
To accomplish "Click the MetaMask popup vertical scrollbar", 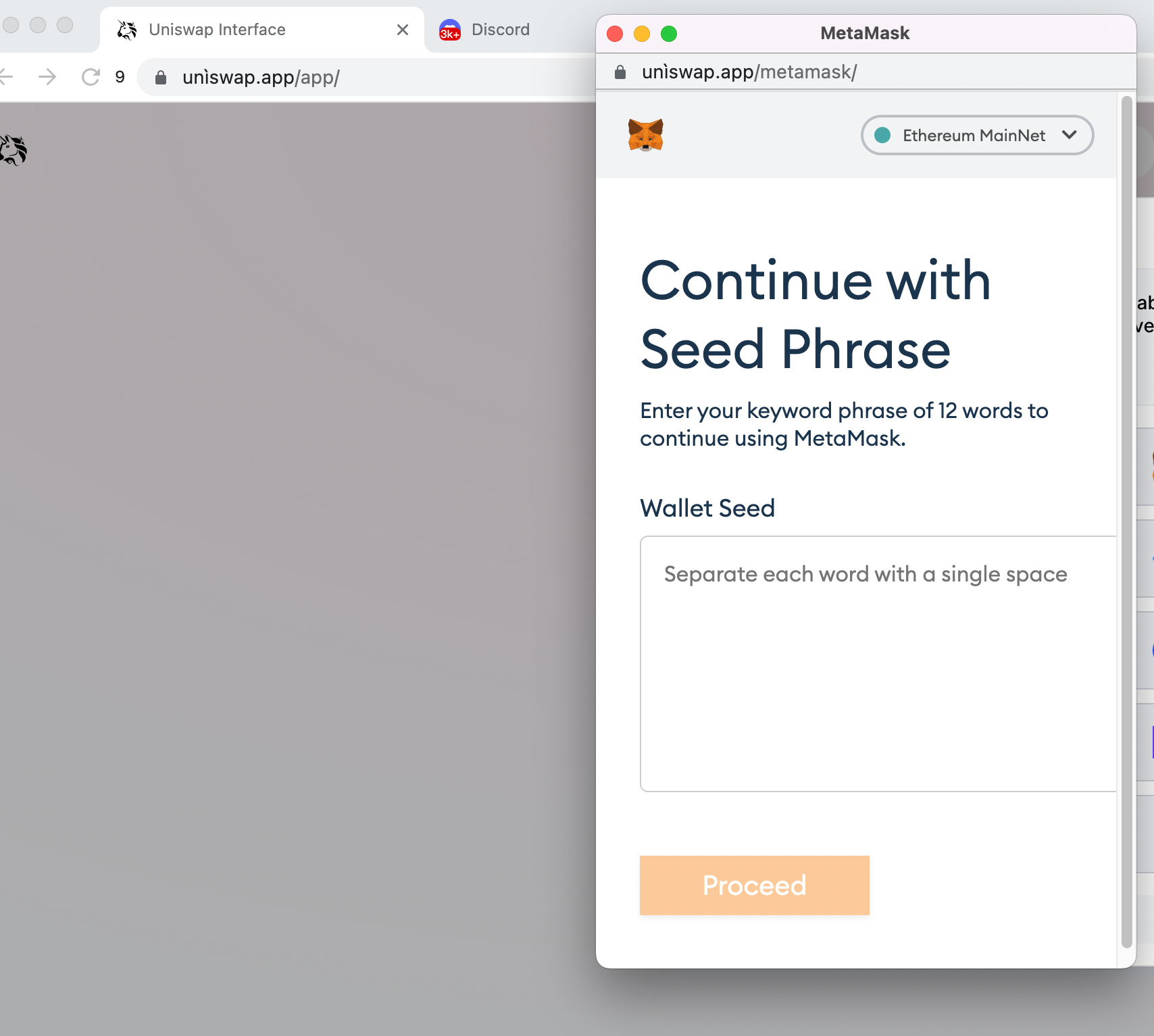I will pos(1126,521).
